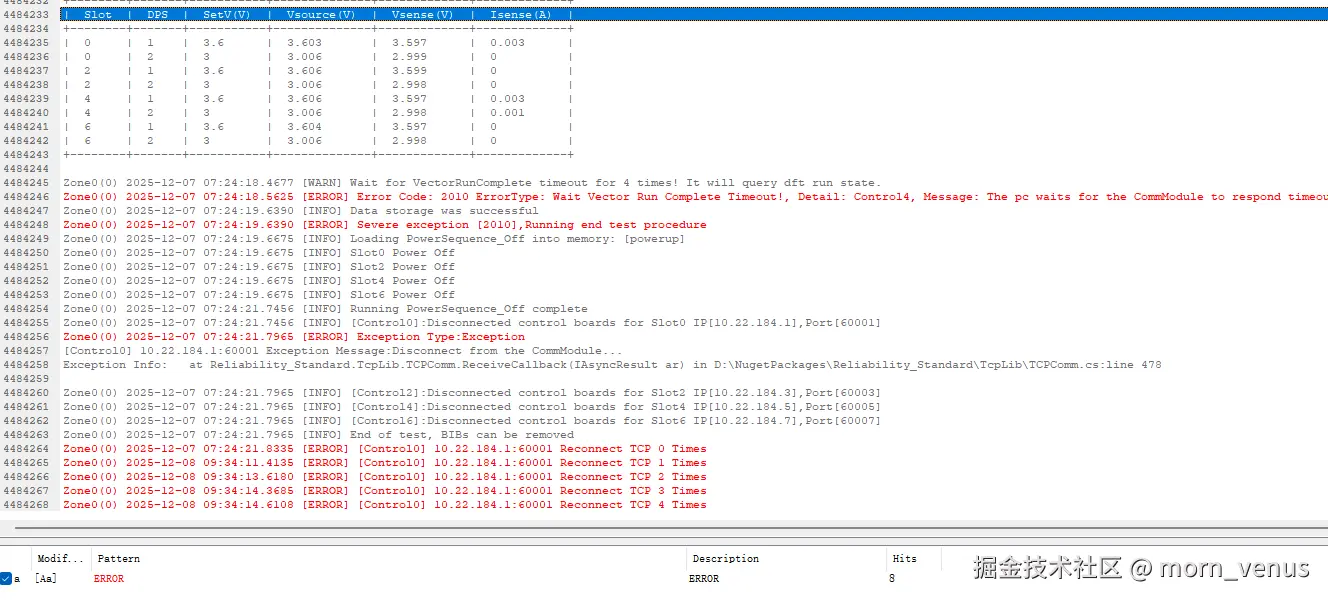The height and width of the screenshot is (600, 1328).
Task: Select 'Reconnect TCP 0 Times' line
Action: tap(385, 449)
